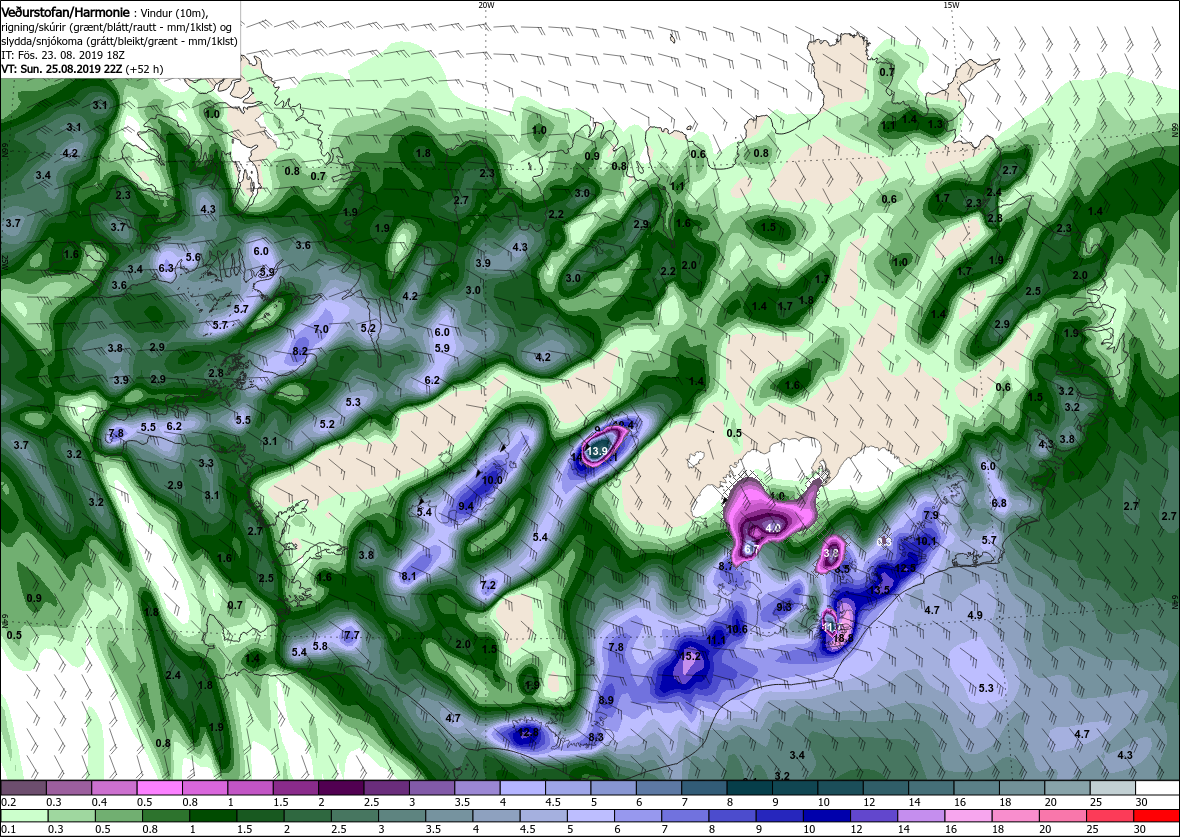
Task: Click the 10.1 precipitation value
Action: point(926,541)
